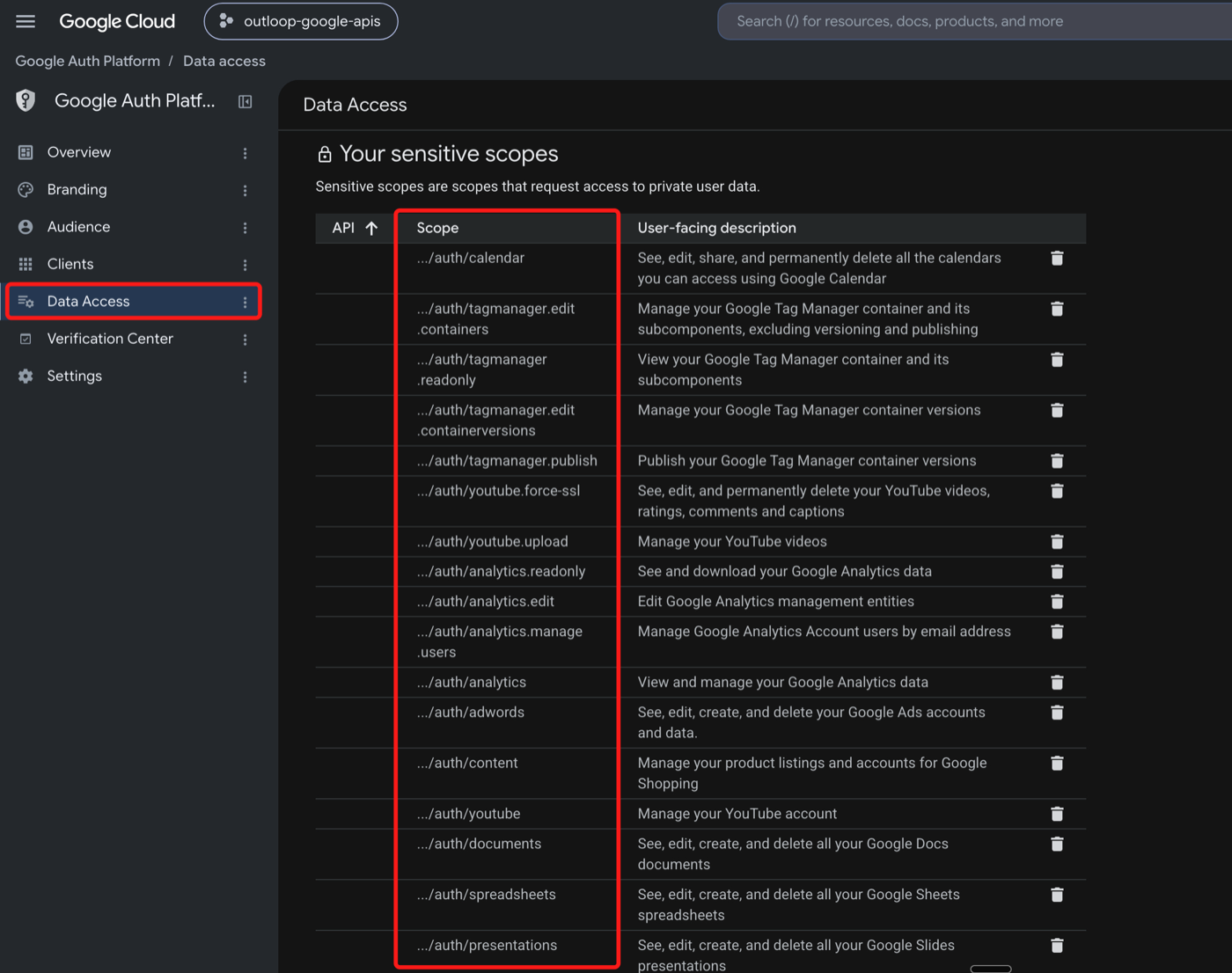
Task: Select the .../auth/adwords scope text
Action: 471,713
